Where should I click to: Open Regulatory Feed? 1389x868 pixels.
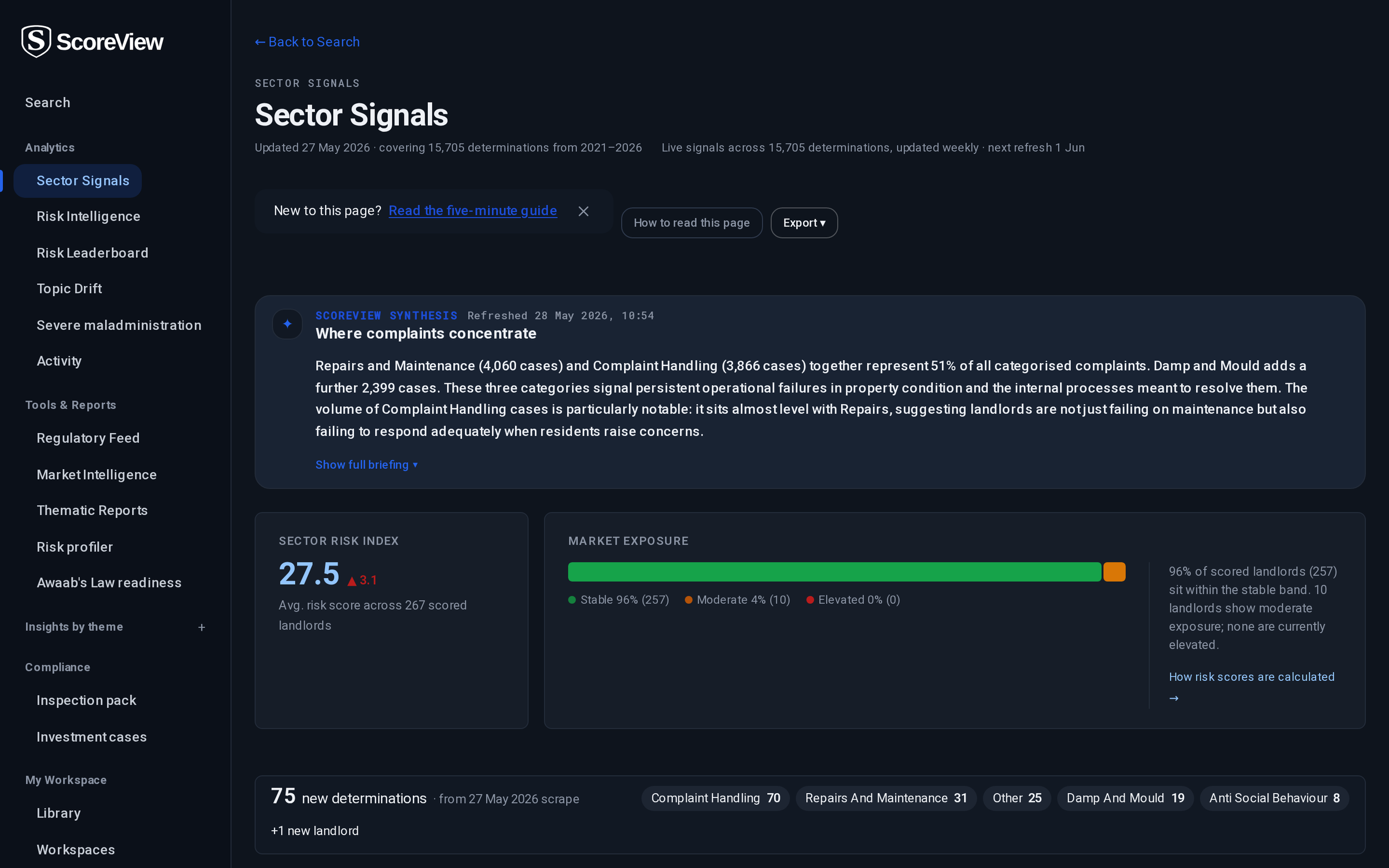tap(88, 438)
